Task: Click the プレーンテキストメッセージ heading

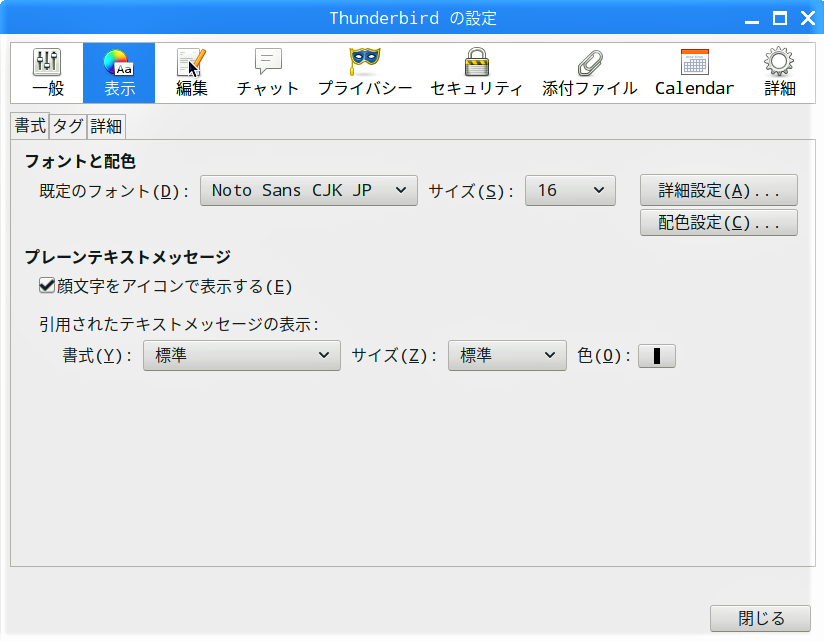Action: (128, 257)
